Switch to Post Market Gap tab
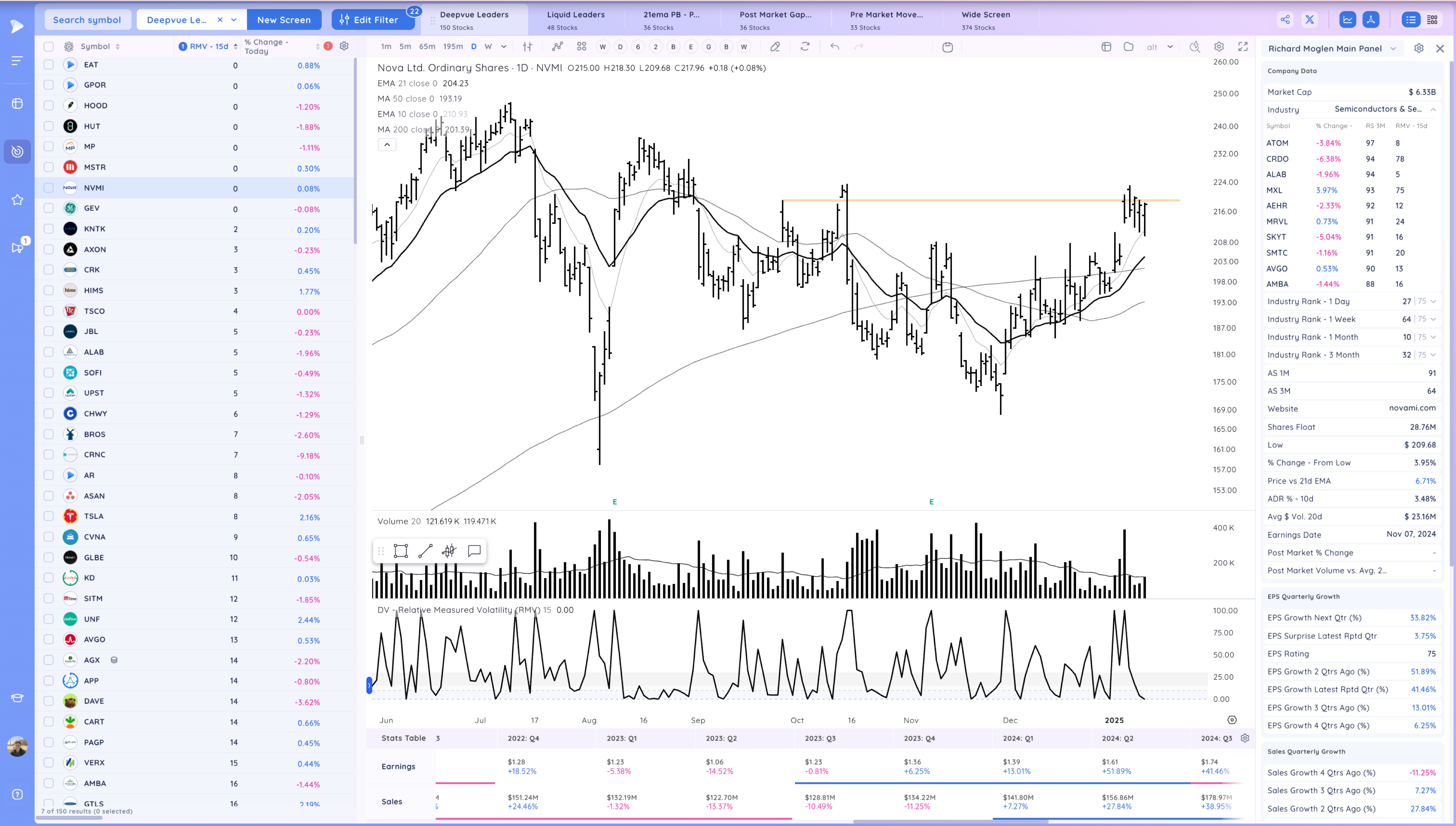Screen dimensions: 1456x826 pos(776,20)
